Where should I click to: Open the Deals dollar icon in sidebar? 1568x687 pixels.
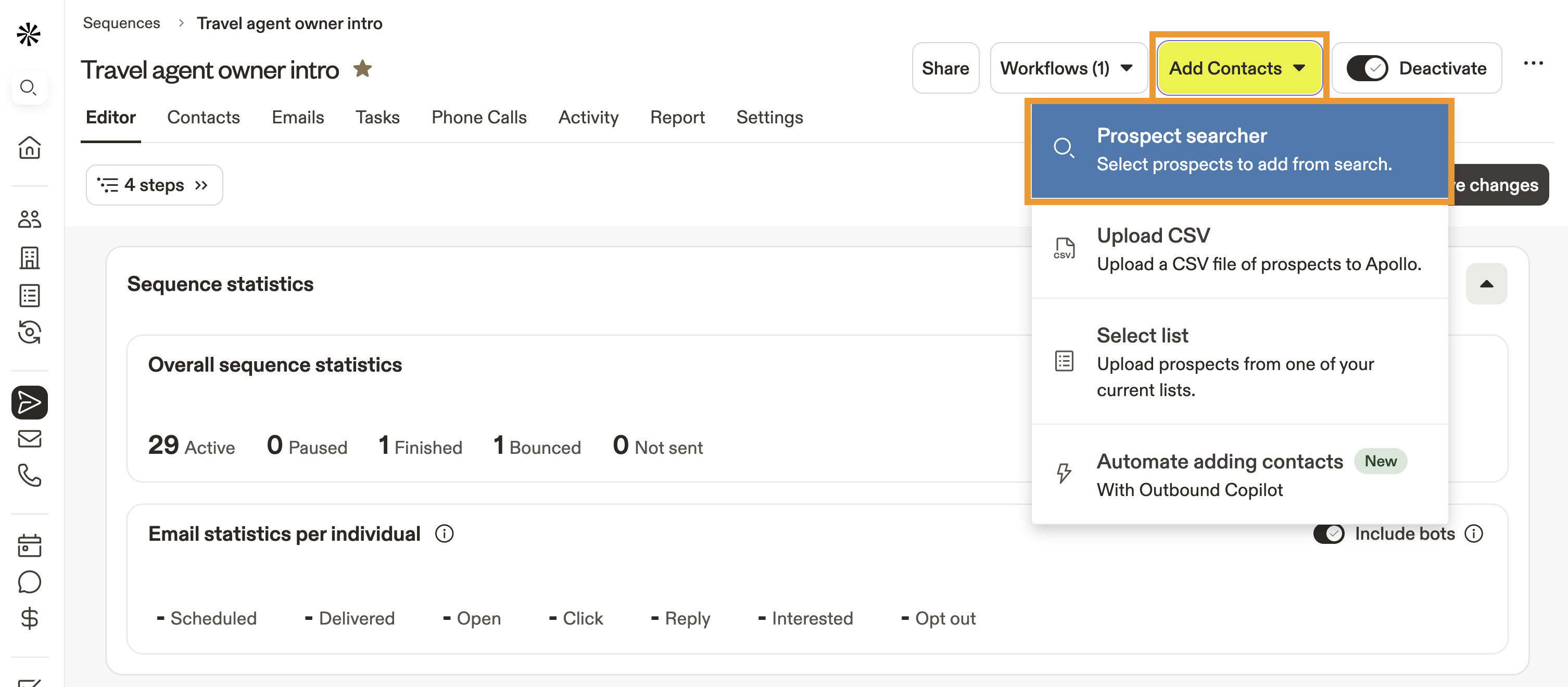(x=29, y=619)
